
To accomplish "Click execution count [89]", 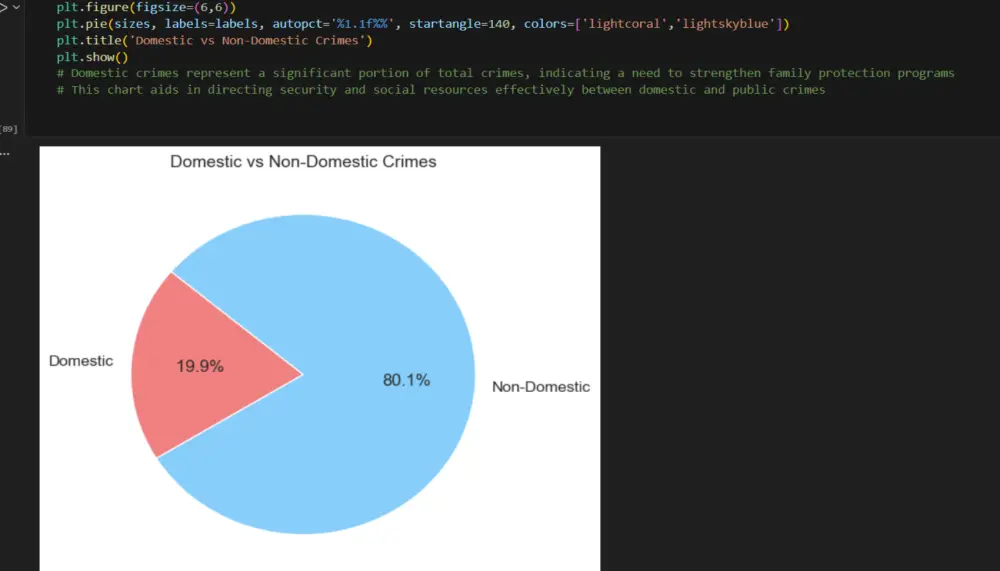I will (9, 129).
